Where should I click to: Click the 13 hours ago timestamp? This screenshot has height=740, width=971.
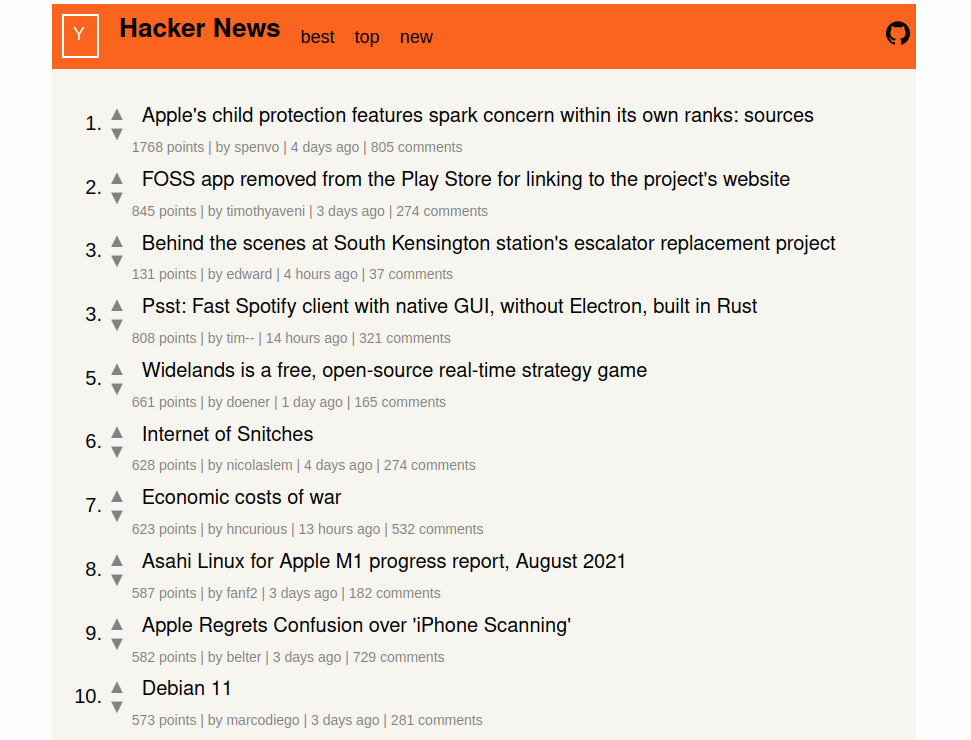pos(339,529)
